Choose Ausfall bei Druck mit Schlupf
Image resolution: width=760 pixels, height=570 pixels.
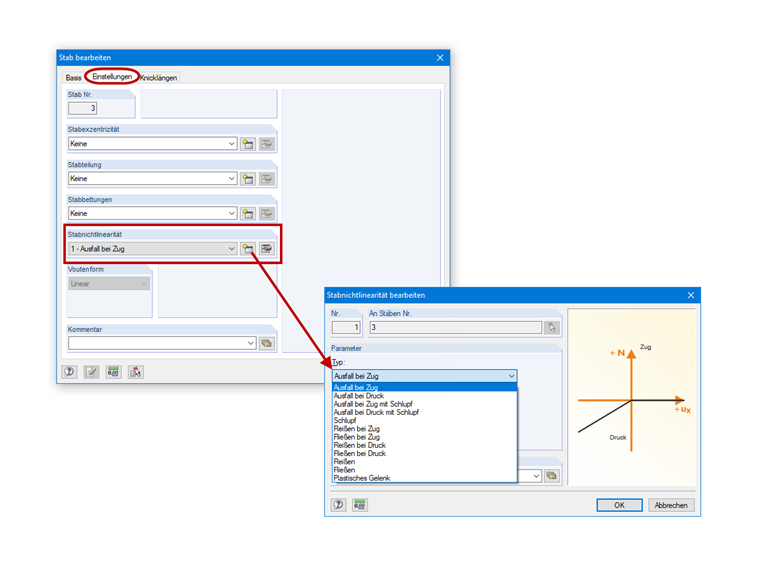click(425, 412)
